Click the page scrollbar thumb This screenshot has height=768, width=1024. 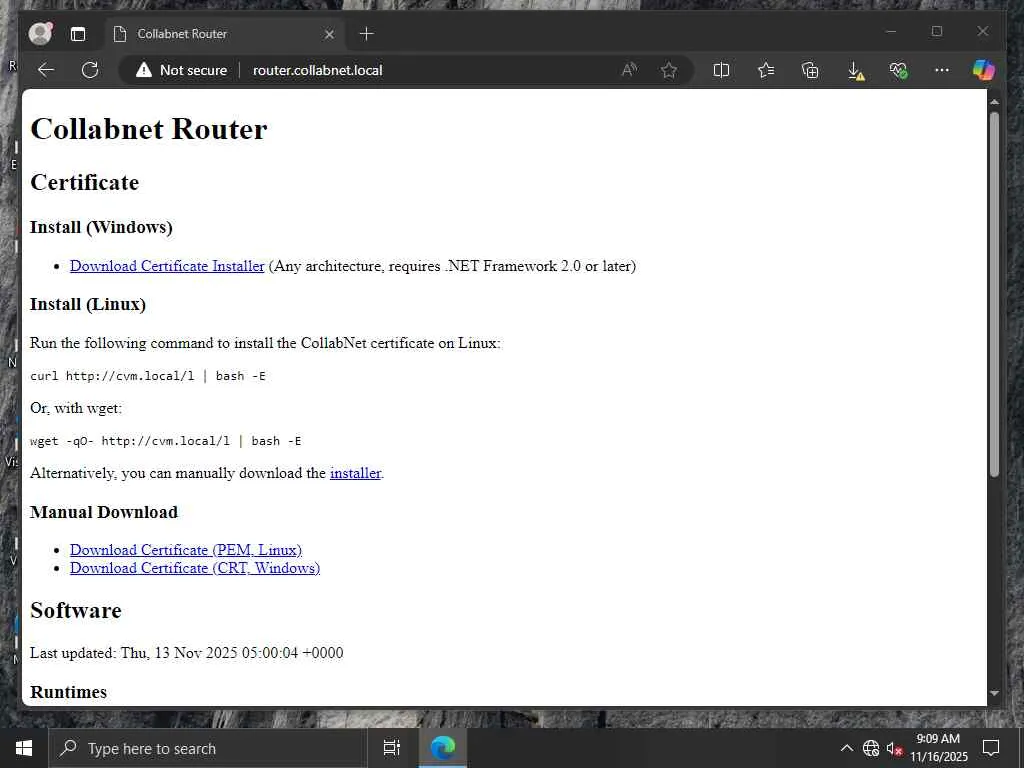click(x=994, y=294)
